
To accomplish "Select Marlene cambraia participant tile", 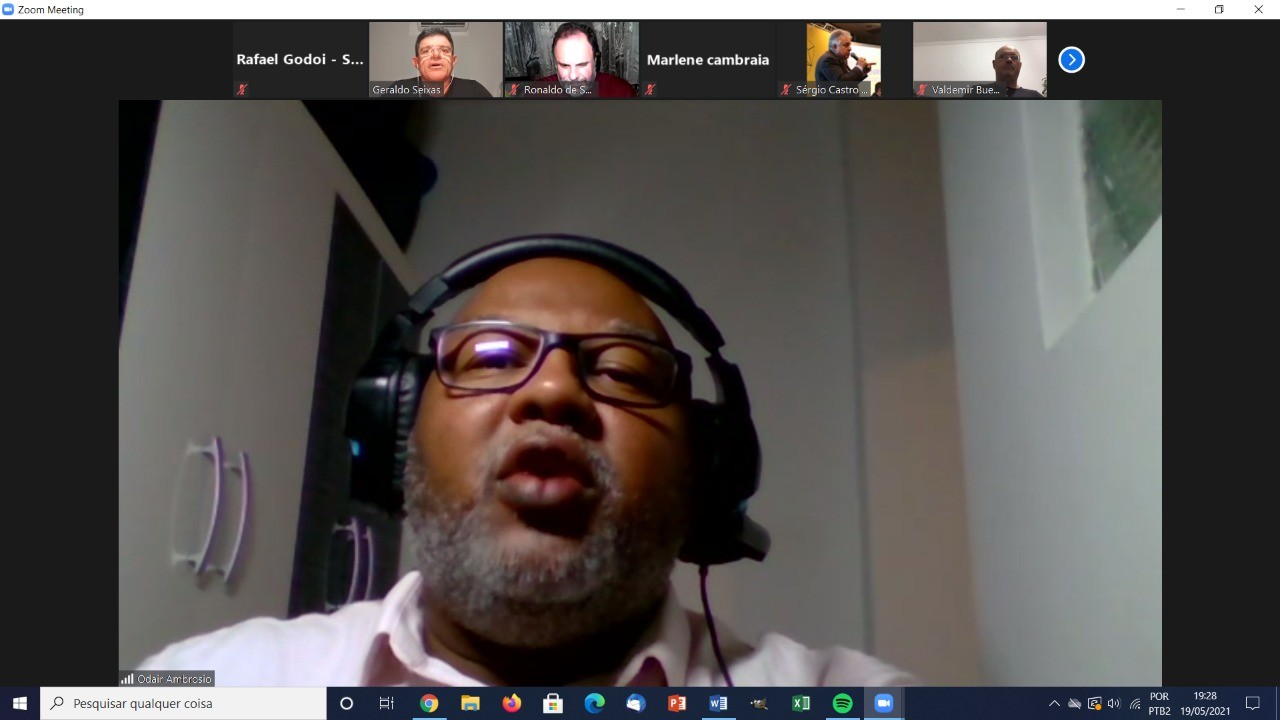I will point(708,60).
